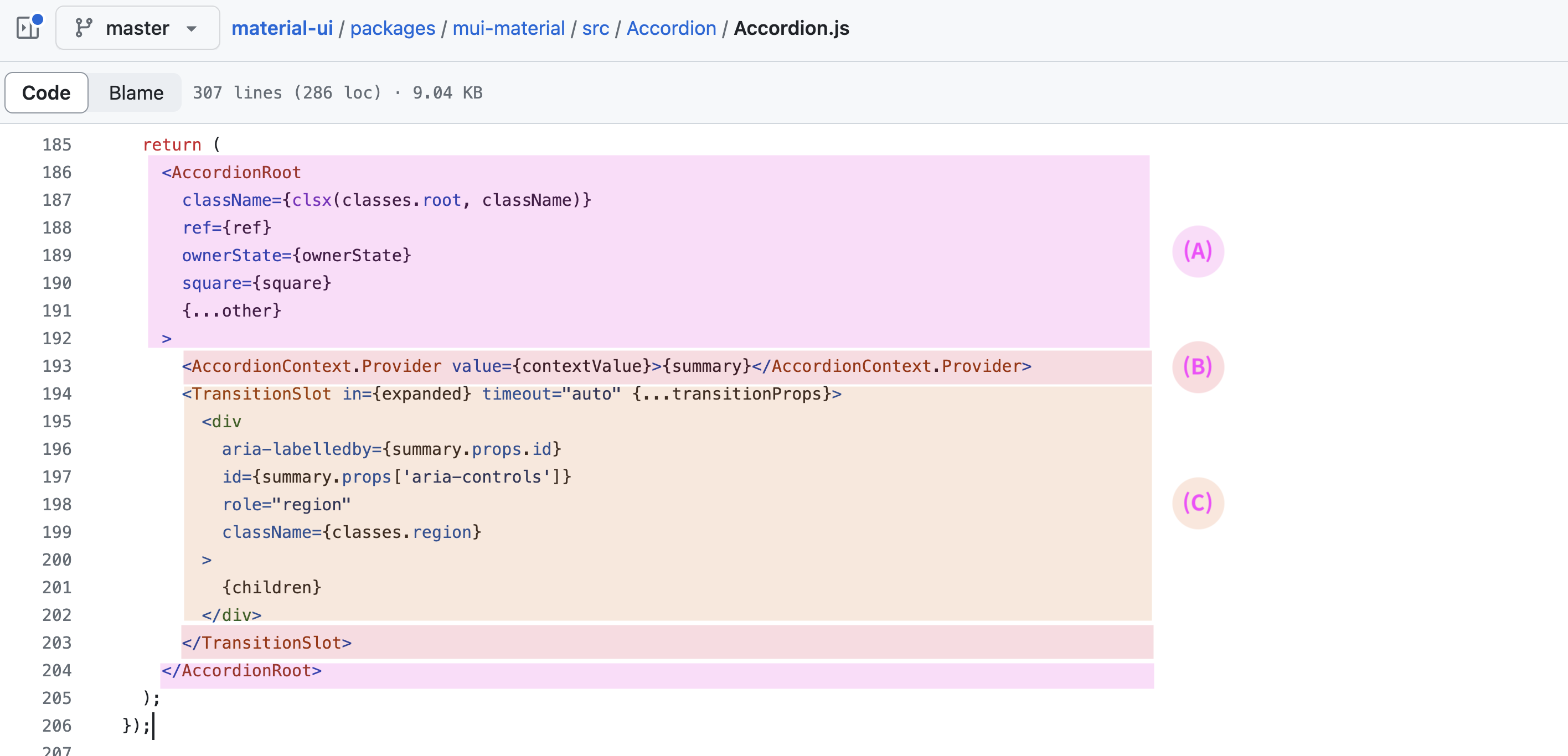Click the ownerState={ownerState} prop
The image size is (1568, 756).
(296, 256)
